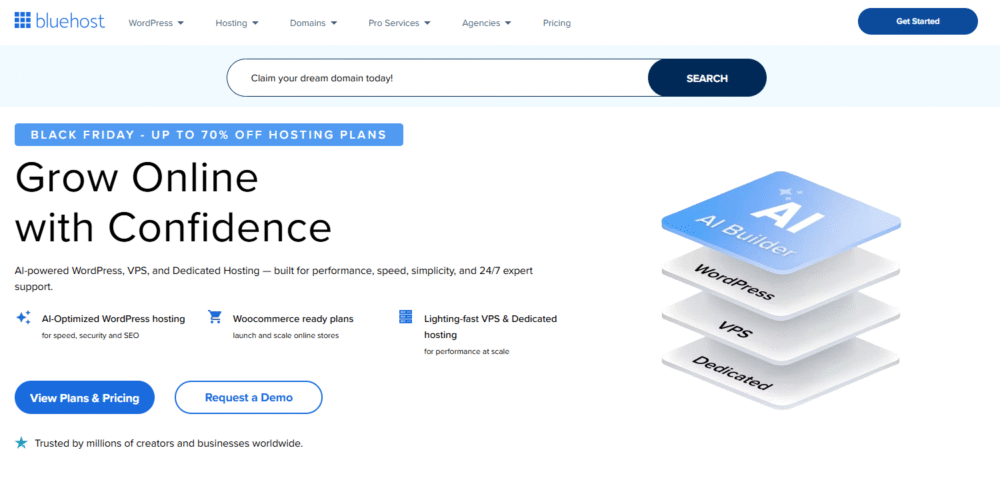Screen dimensions: 1000x494
Task: Click Lighting-fast VPS & Dedicated hosting text
Action: (490, 326)
